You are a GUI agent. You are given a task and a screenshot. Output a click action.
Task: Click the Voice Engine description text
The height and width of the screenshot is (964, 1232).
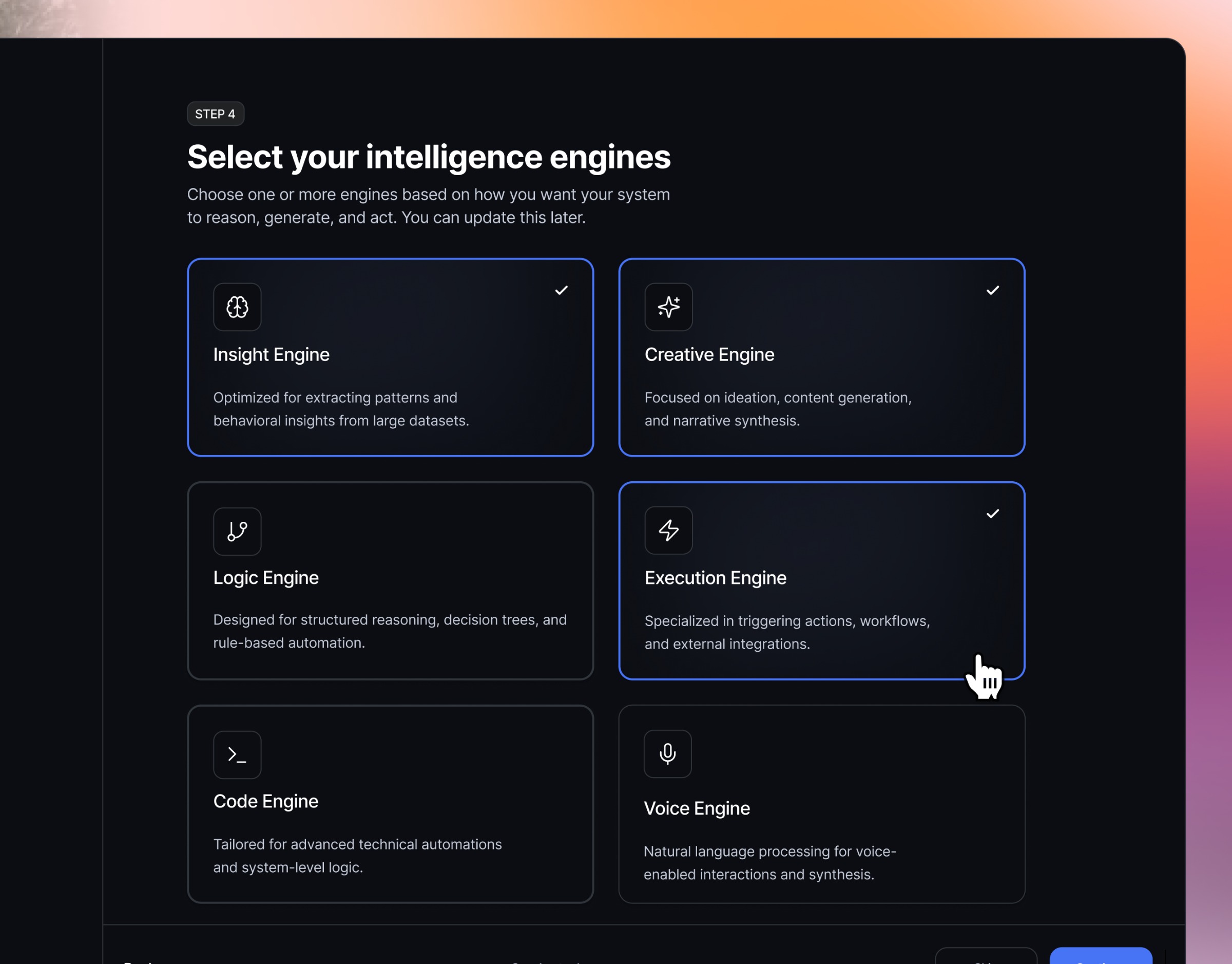coord(769,862)
